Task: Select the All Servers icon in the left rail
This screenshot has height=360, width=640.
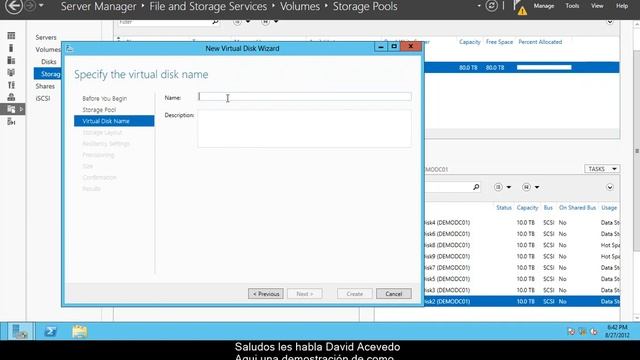Action: (11, 60)
